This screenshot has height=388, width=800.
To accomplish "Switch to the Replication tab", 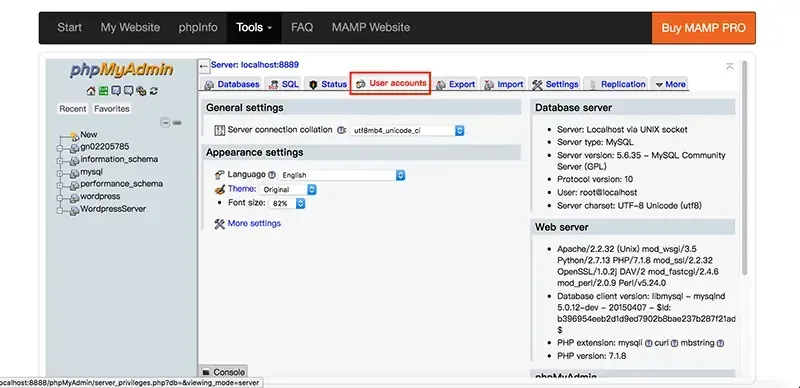I will (616, 84).
